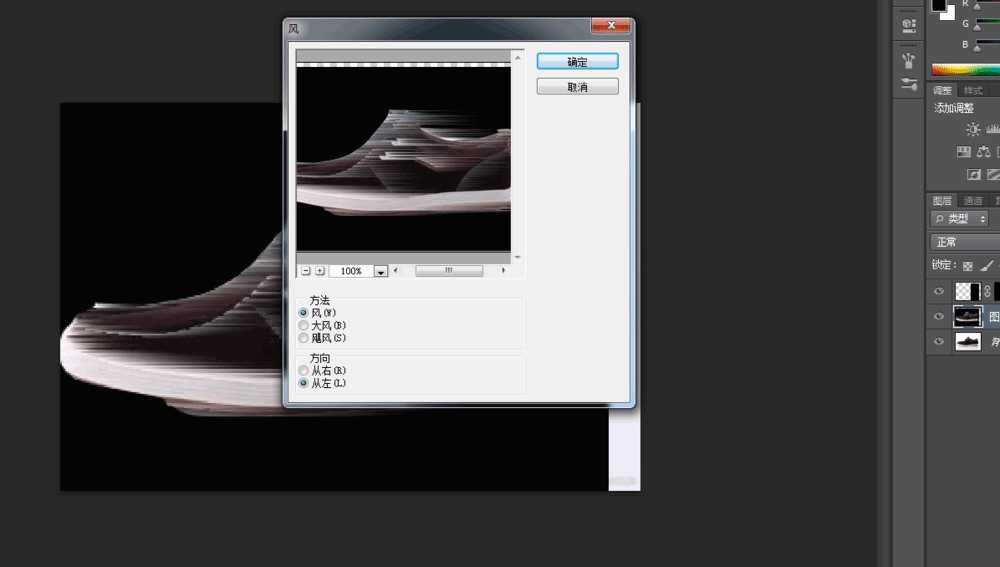Click the Brightness/Contrast sun adjustment icon

point(973,130)
